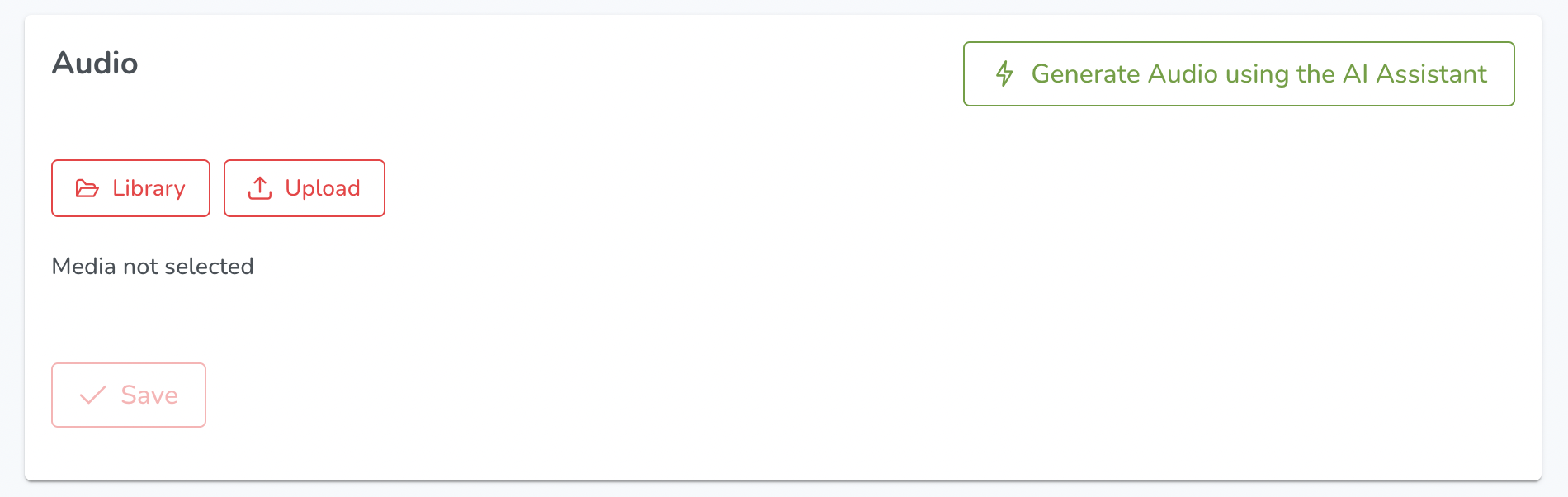
Task: Click the Audio section heading
Action: (95, 63)
